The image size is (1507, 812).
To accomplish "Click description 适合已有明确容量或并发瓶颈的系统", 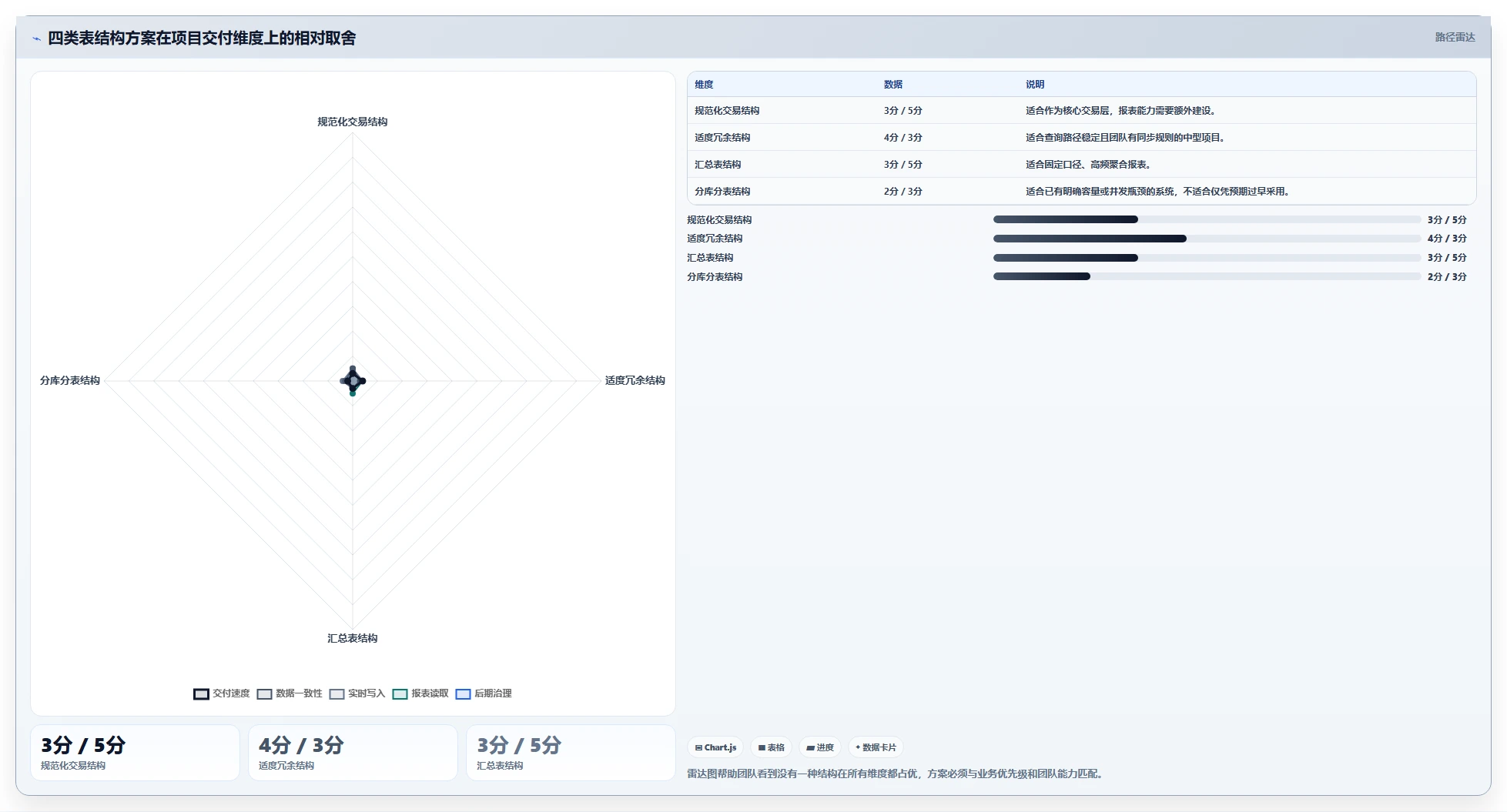I will [1159, 192].
